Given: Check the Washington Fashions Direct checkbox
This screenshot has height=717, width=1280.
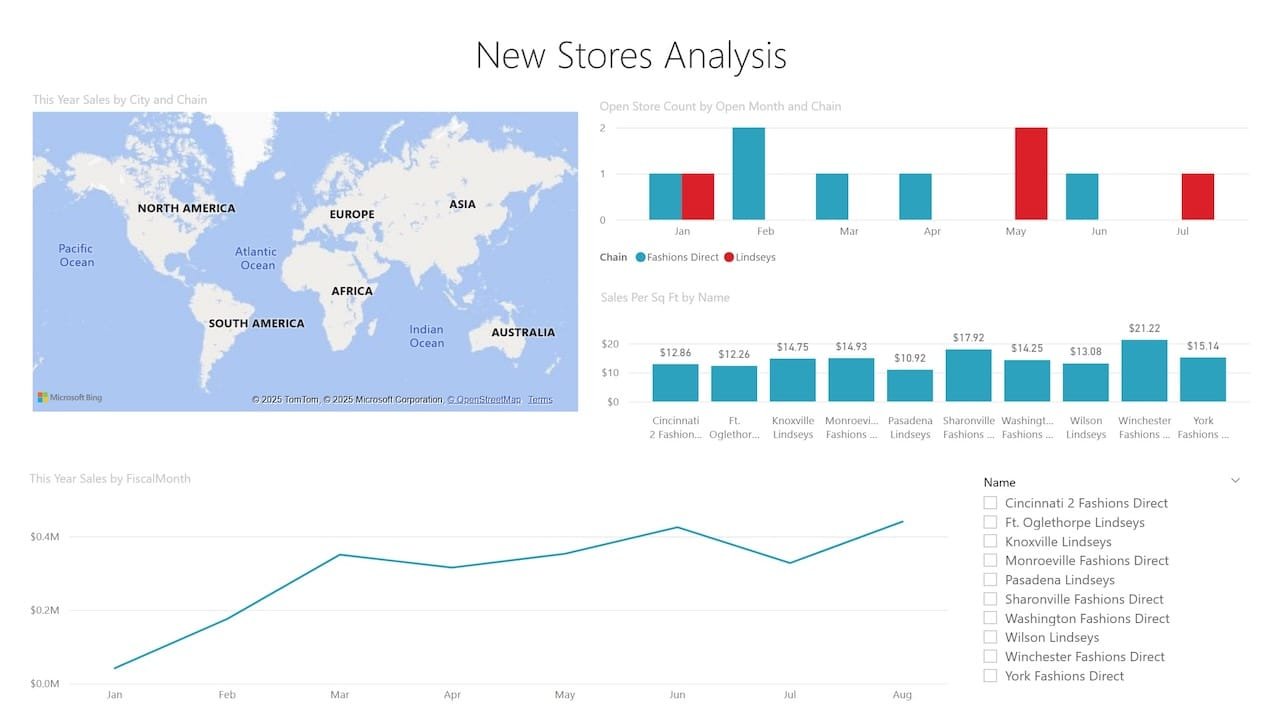Looking at the screenshot, I should tap(990, 618).
